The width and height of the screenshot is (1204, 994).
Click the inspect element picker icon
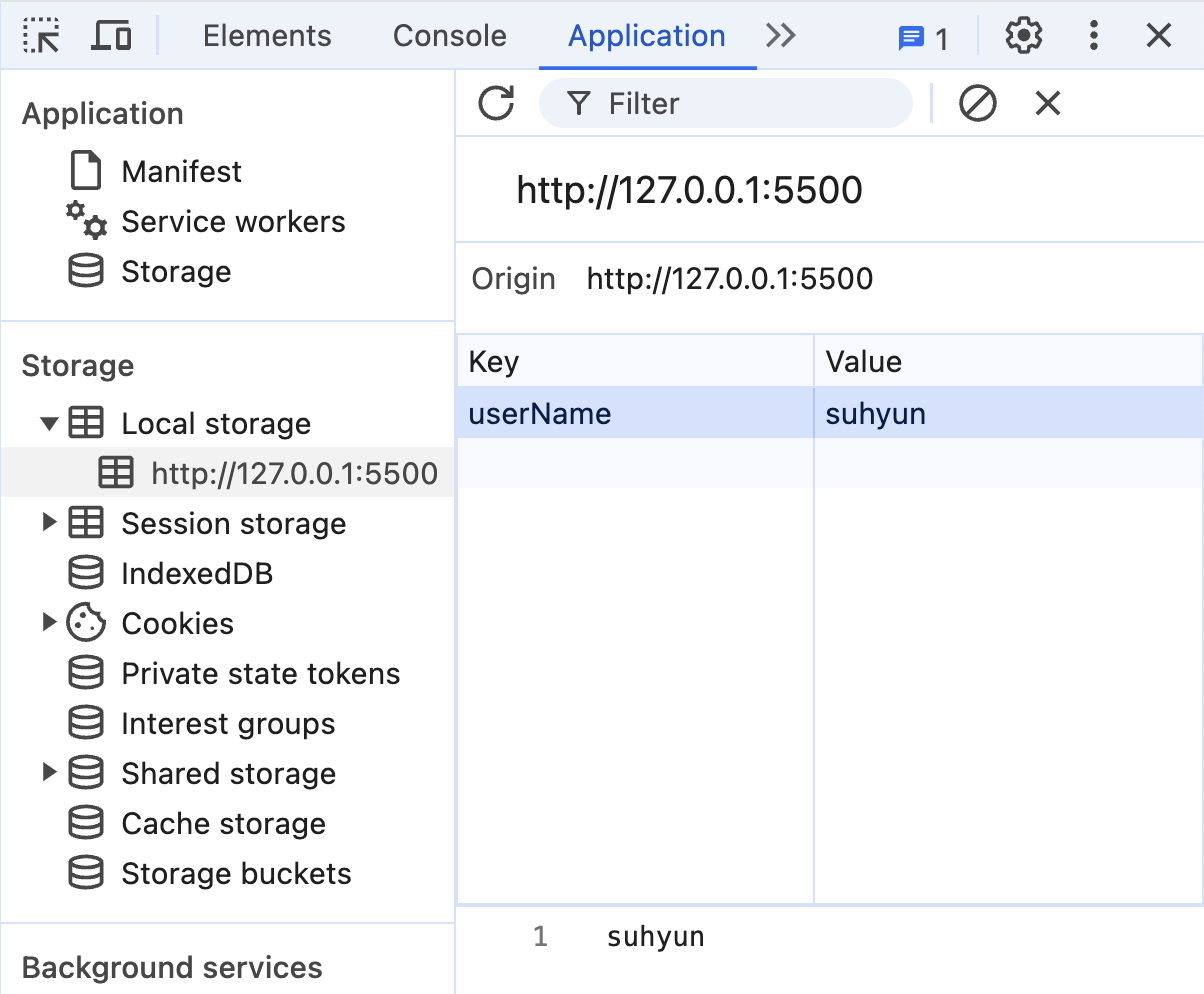(40, 36)
